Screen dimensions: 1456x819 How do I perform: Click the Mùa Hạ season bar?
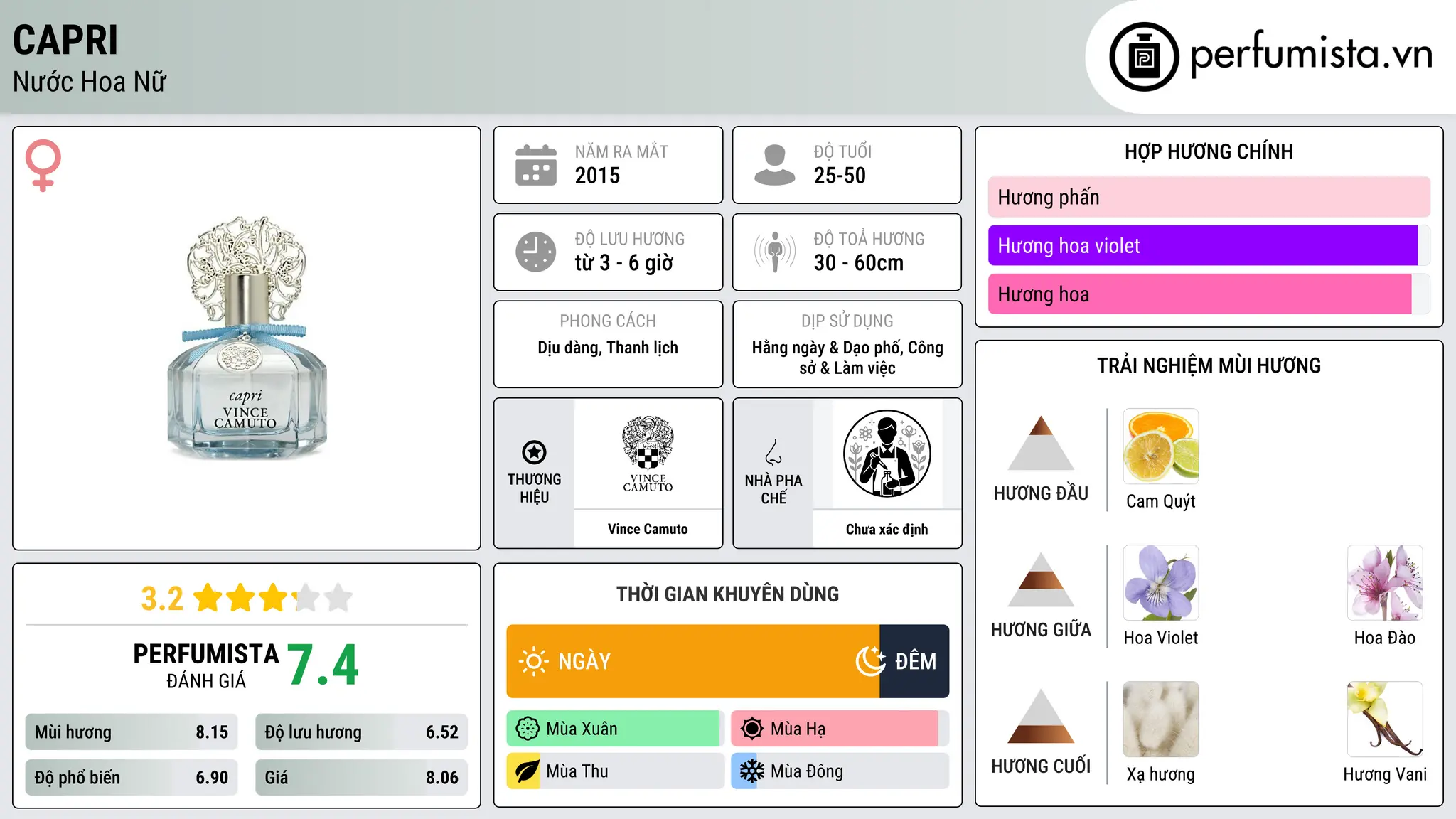tap(840, 729)
